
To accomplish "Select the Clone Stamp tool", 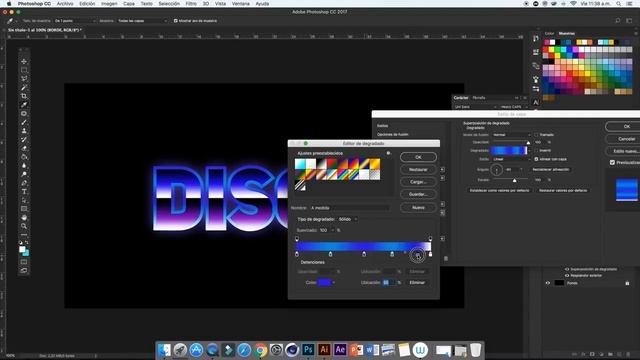I will [24, 131].
